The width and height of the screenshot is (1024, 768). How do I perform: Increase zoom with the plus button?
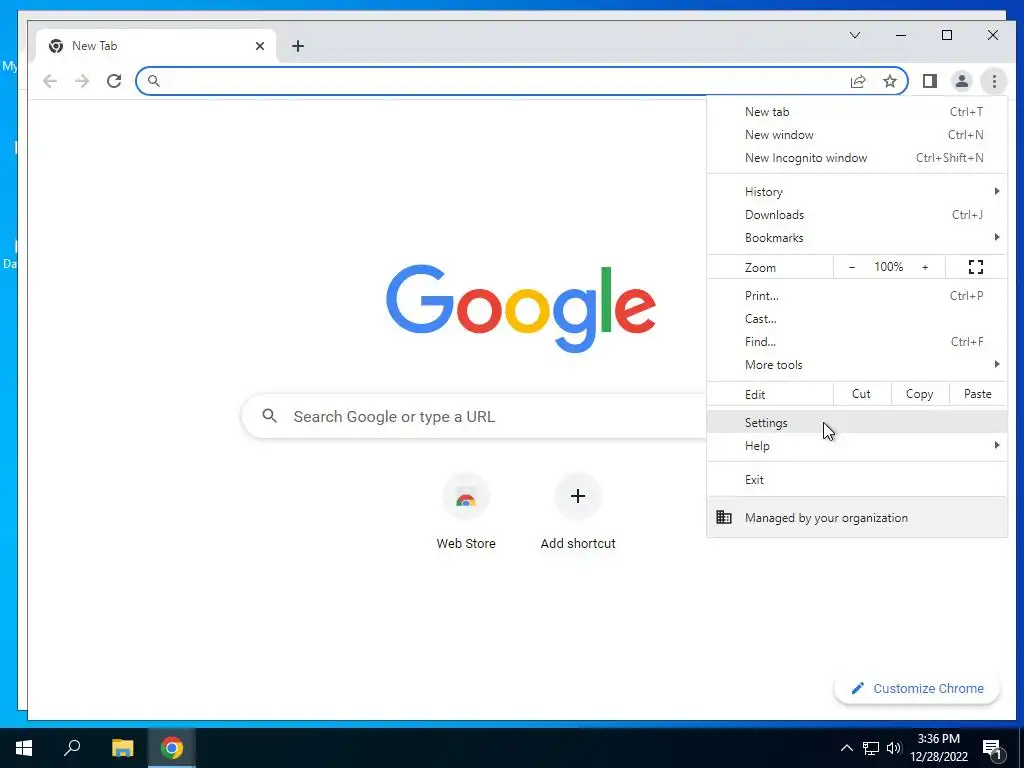(925, 266)
